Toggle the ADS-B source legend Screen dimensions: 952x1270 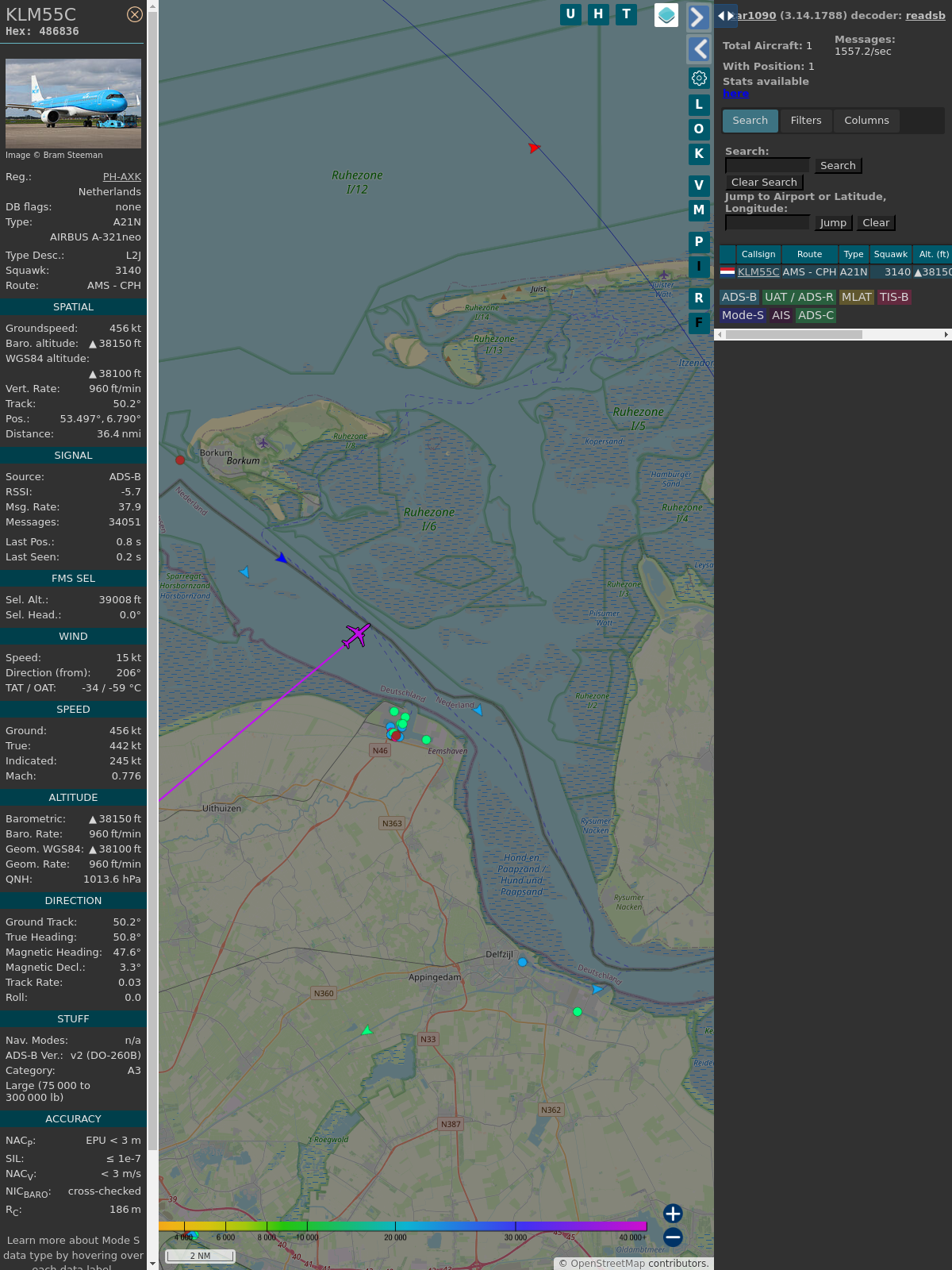pyautogui.click(x=739, y=297)
